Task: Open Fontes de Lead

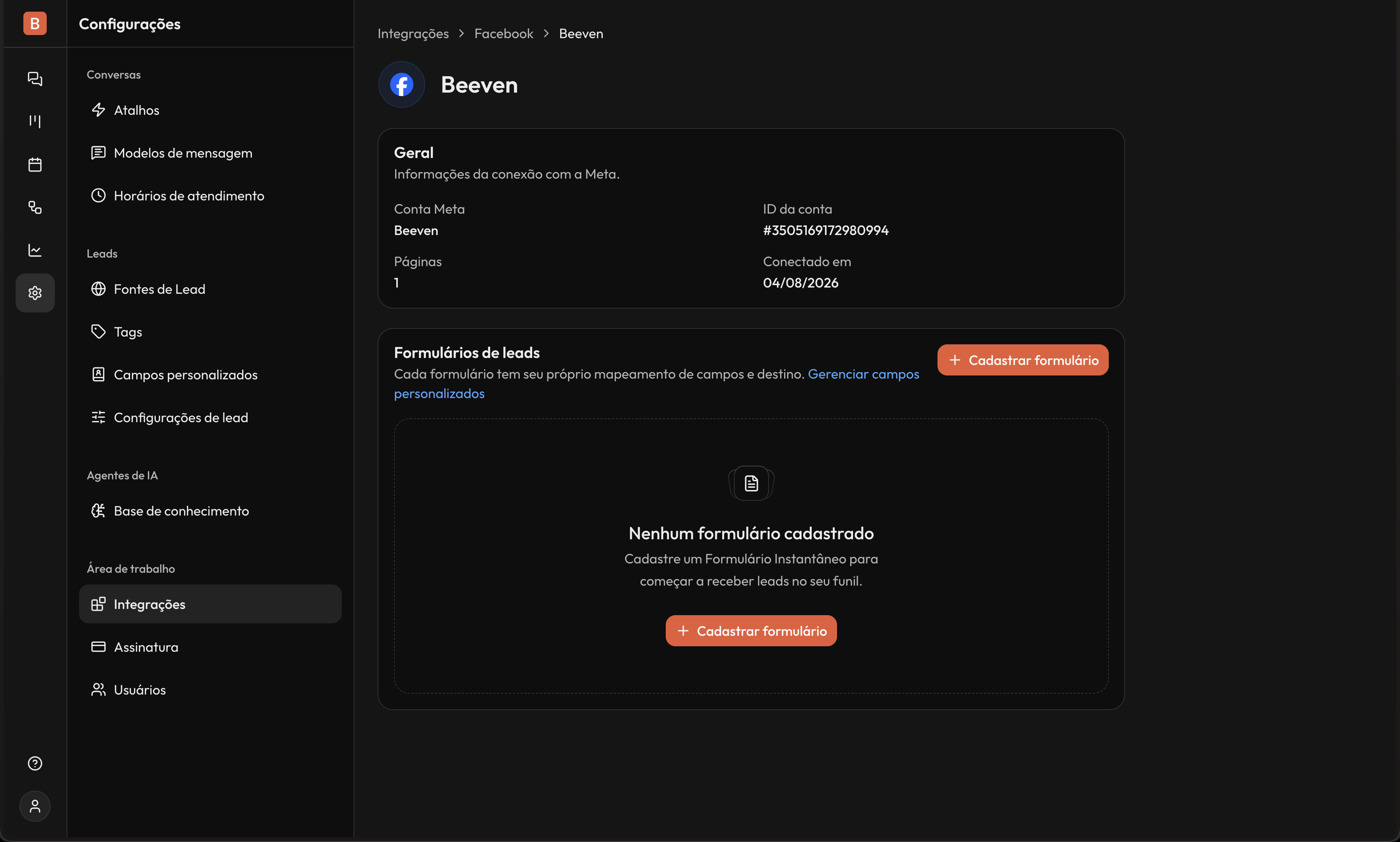Action: tap(210, 289)
